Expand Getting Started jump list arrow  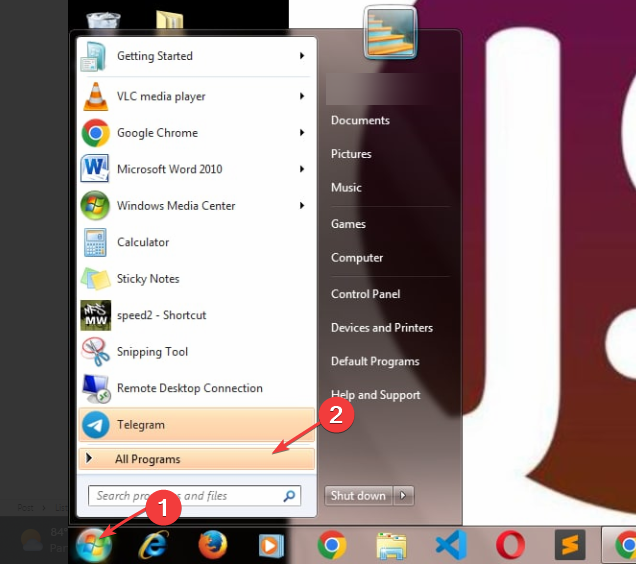click(x=302, y=56)
